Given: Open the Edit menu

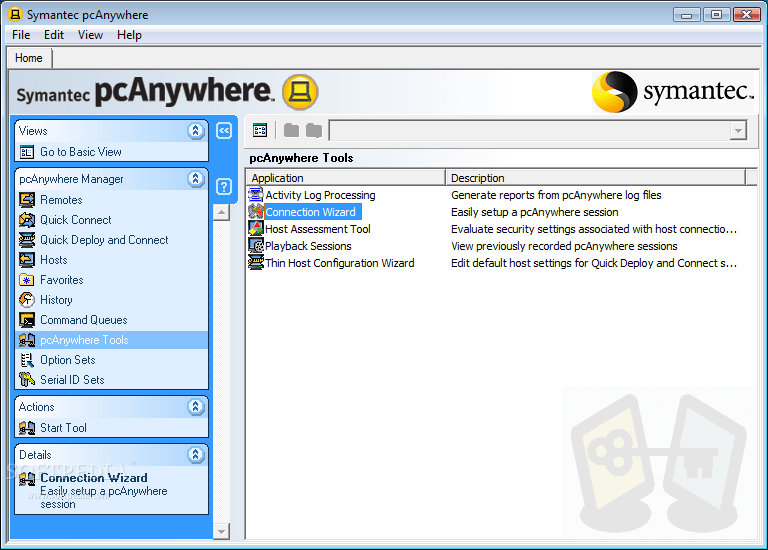Looking at the screenshot, I should tap(54, 35).
